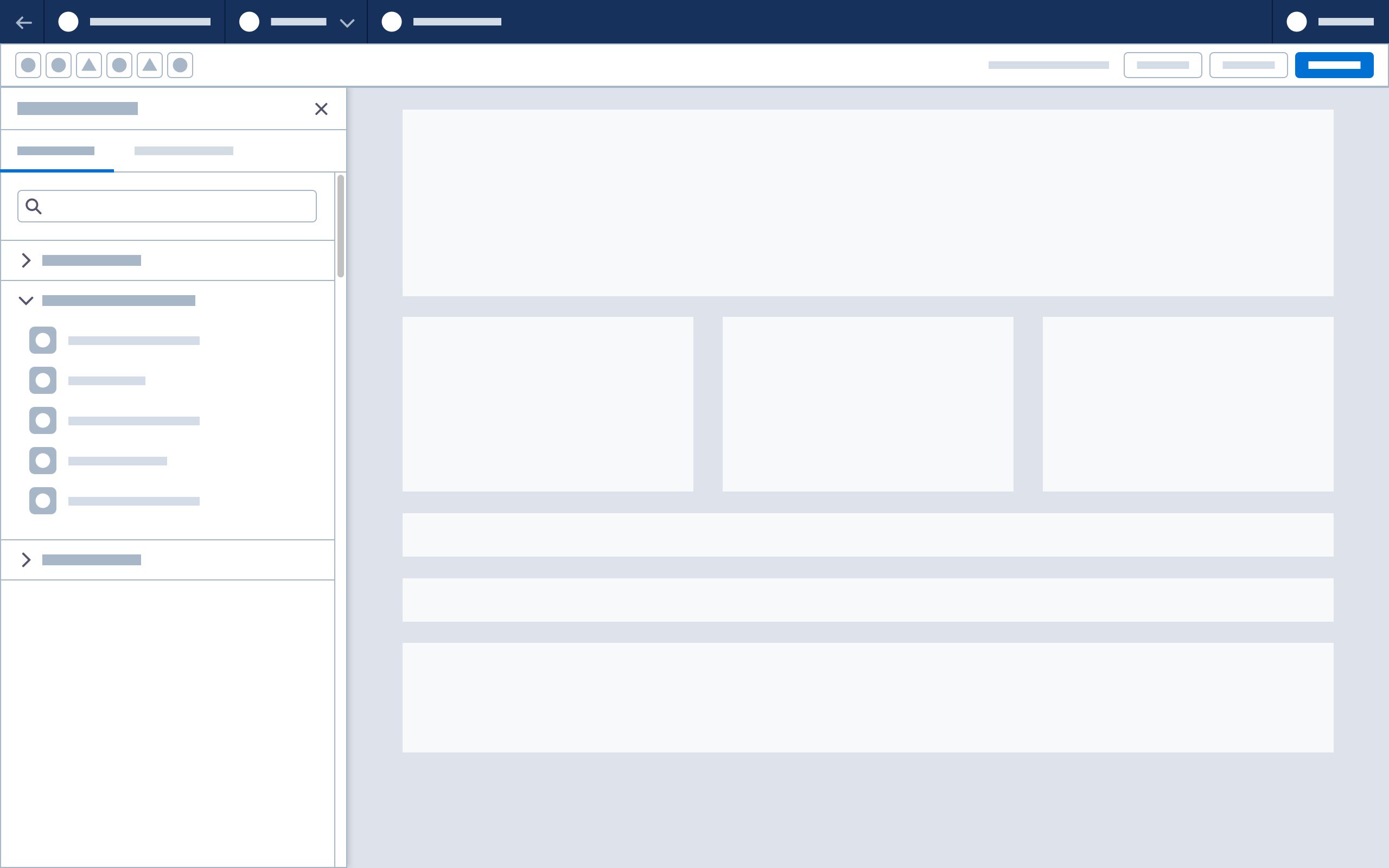Click the first outlined secondary button near the top right
1389x868 pixels.
[x=1163, y=65]
